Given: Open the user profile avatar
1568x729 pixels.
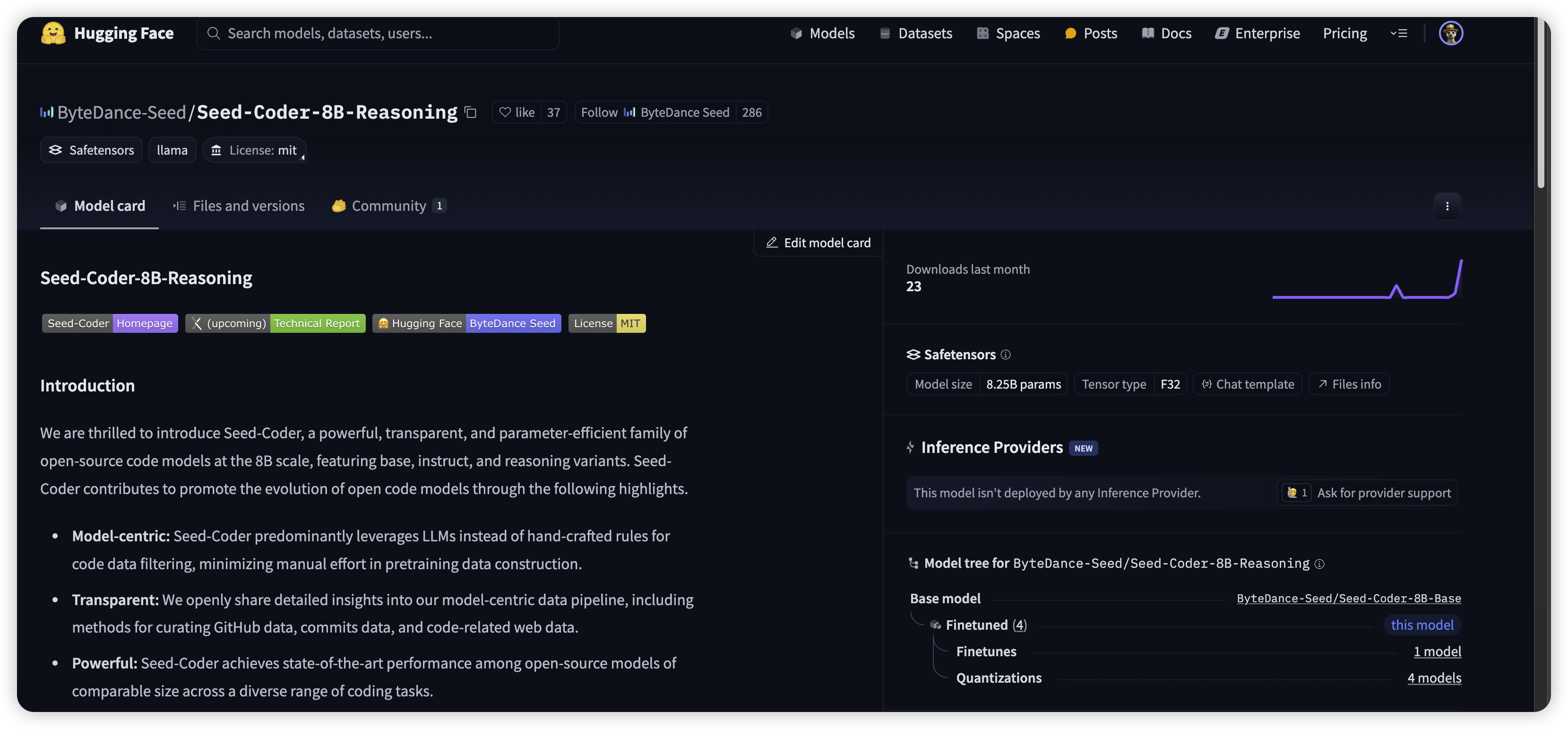Looking at the screenshot, I should [x=1450, y=33].
